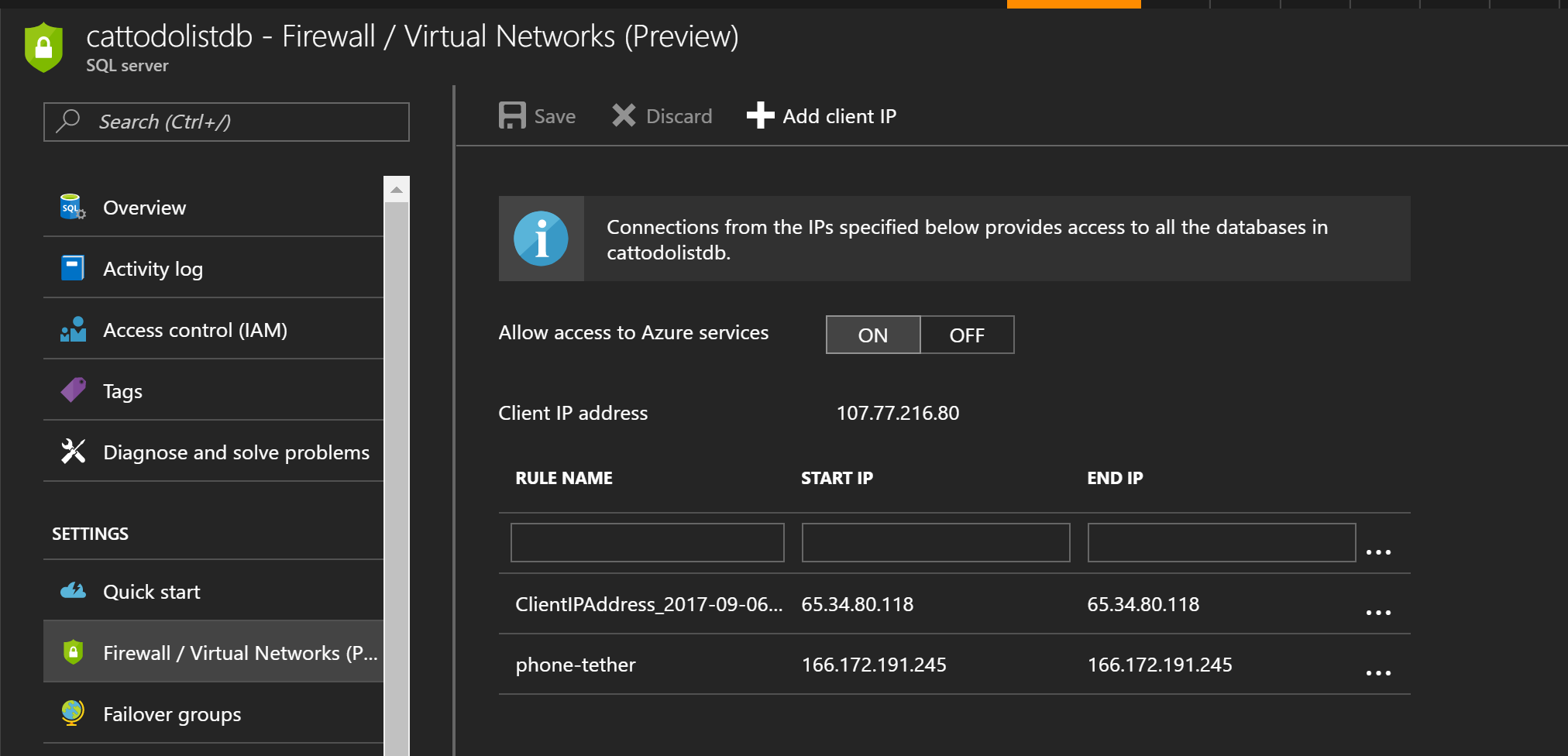The height and width of the screenshot is (756, 1568).
Task: Go to Access control (IAM)
Action: (x=194, y=330)
